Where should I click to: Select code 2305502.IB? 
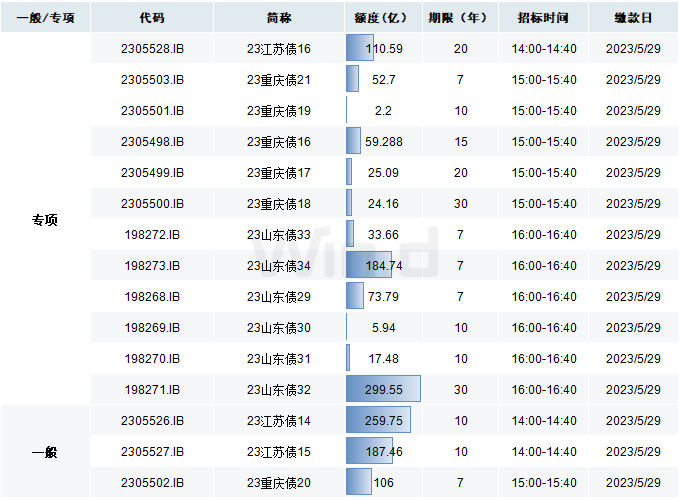pyautogui.click(x=152, y=483)
